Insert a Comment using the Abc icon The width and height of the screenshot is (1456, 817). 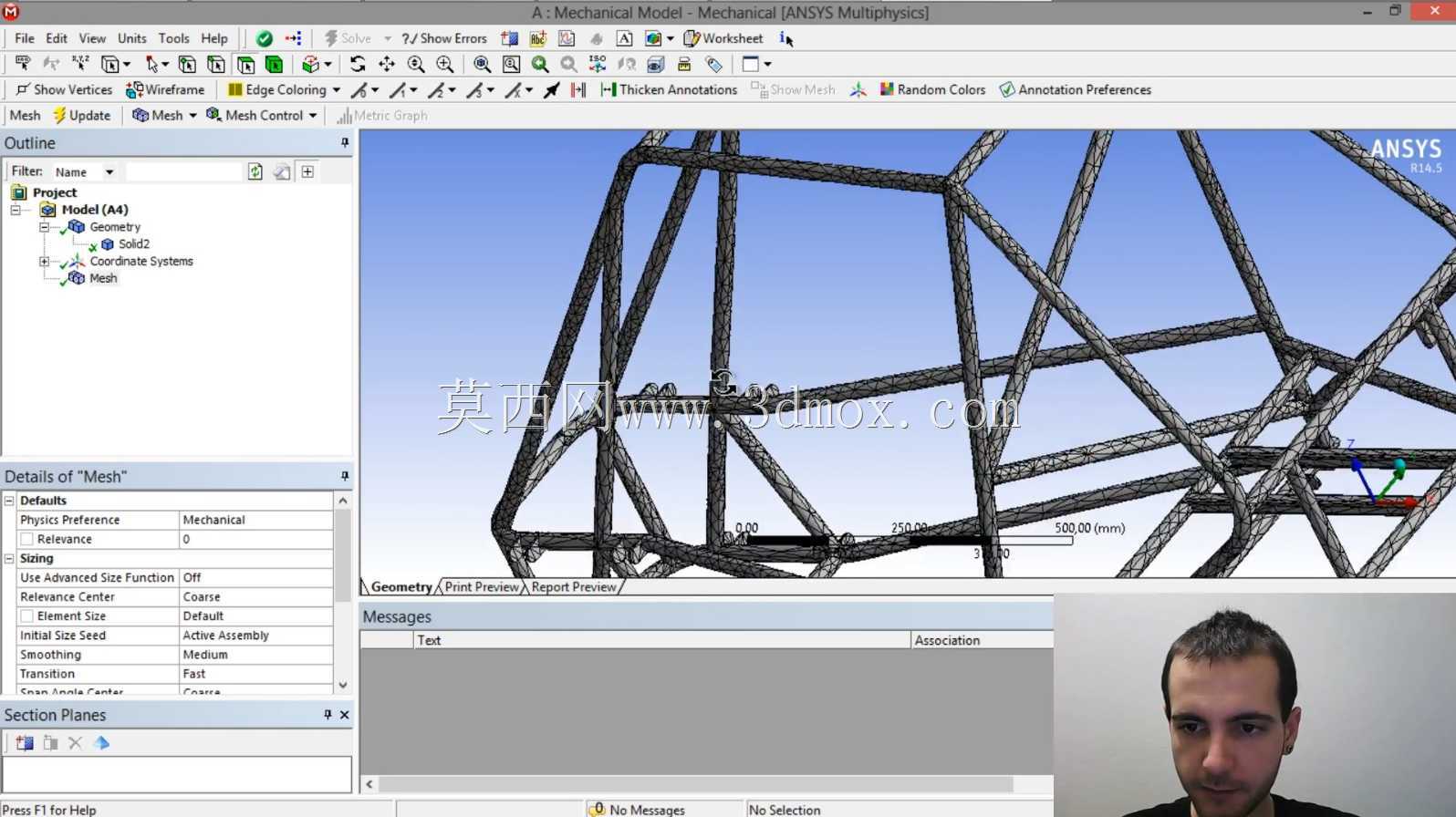pyautogui.click(x=538, y=38)
